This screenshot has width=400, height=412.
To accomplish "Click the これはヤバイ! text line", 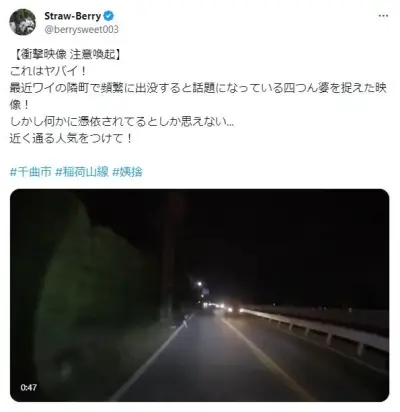I will coord(48,71).
